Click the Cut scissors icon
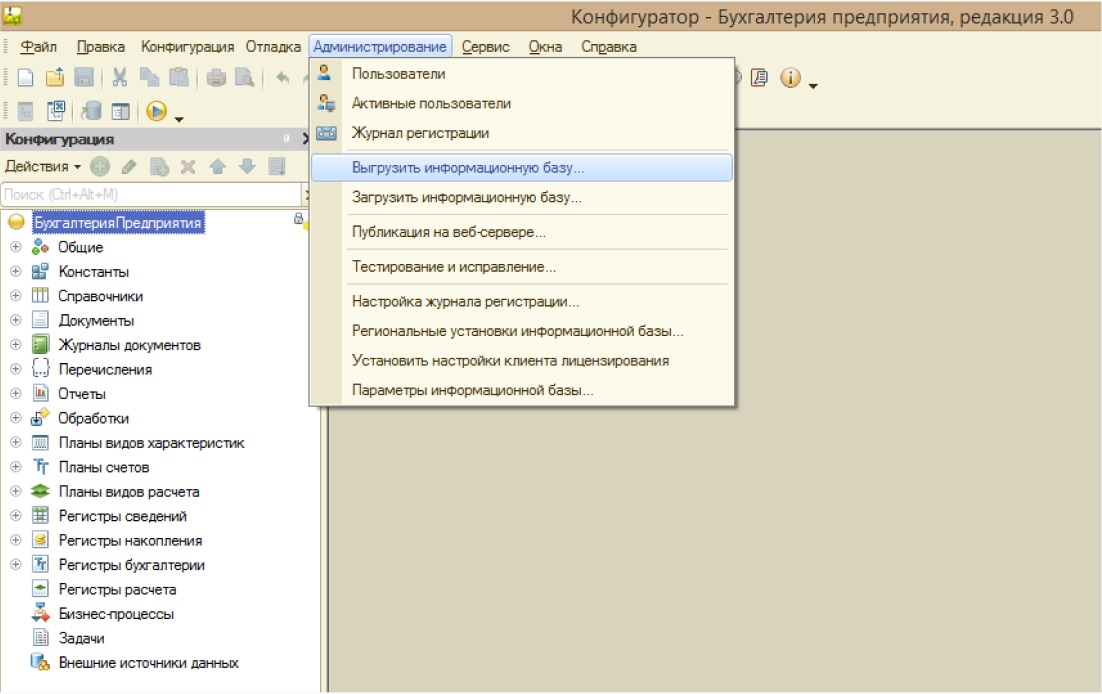Screen dimensions: 1102x694 click(x=119, y=77)
